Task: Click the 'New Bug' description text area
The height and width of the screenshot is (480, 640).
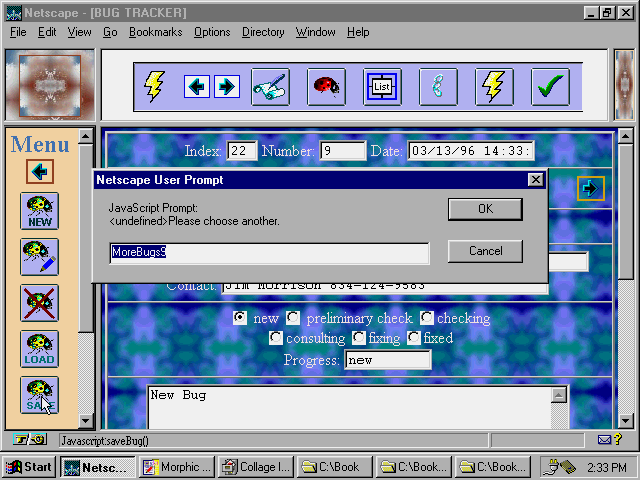Action: click(349, 407)
